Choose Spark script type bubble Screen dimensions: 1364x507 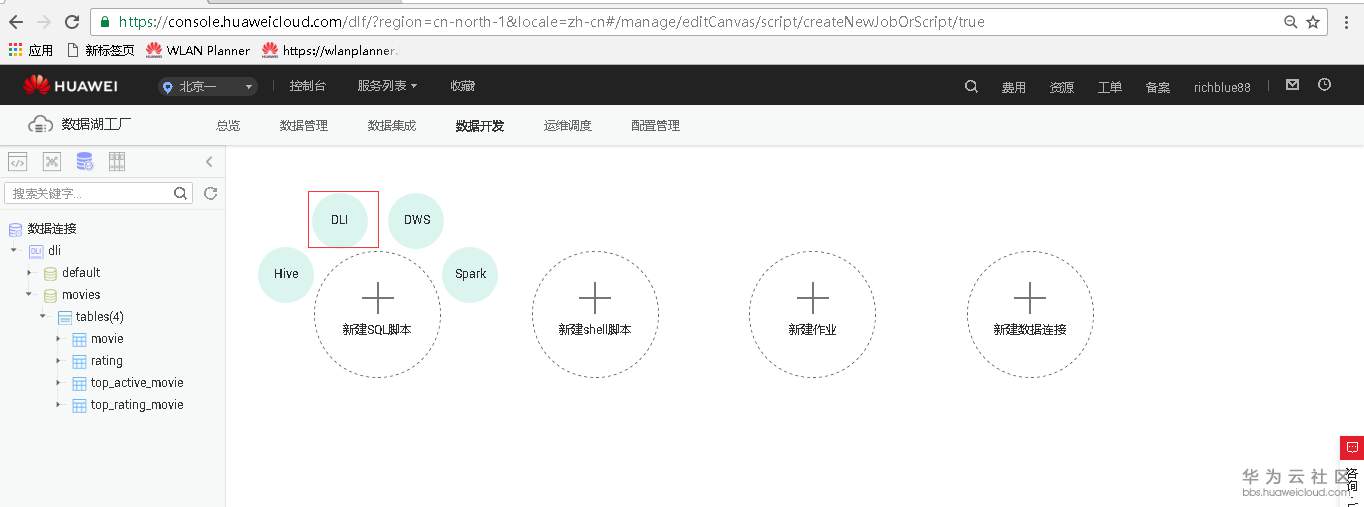click(x=470, y=274)
